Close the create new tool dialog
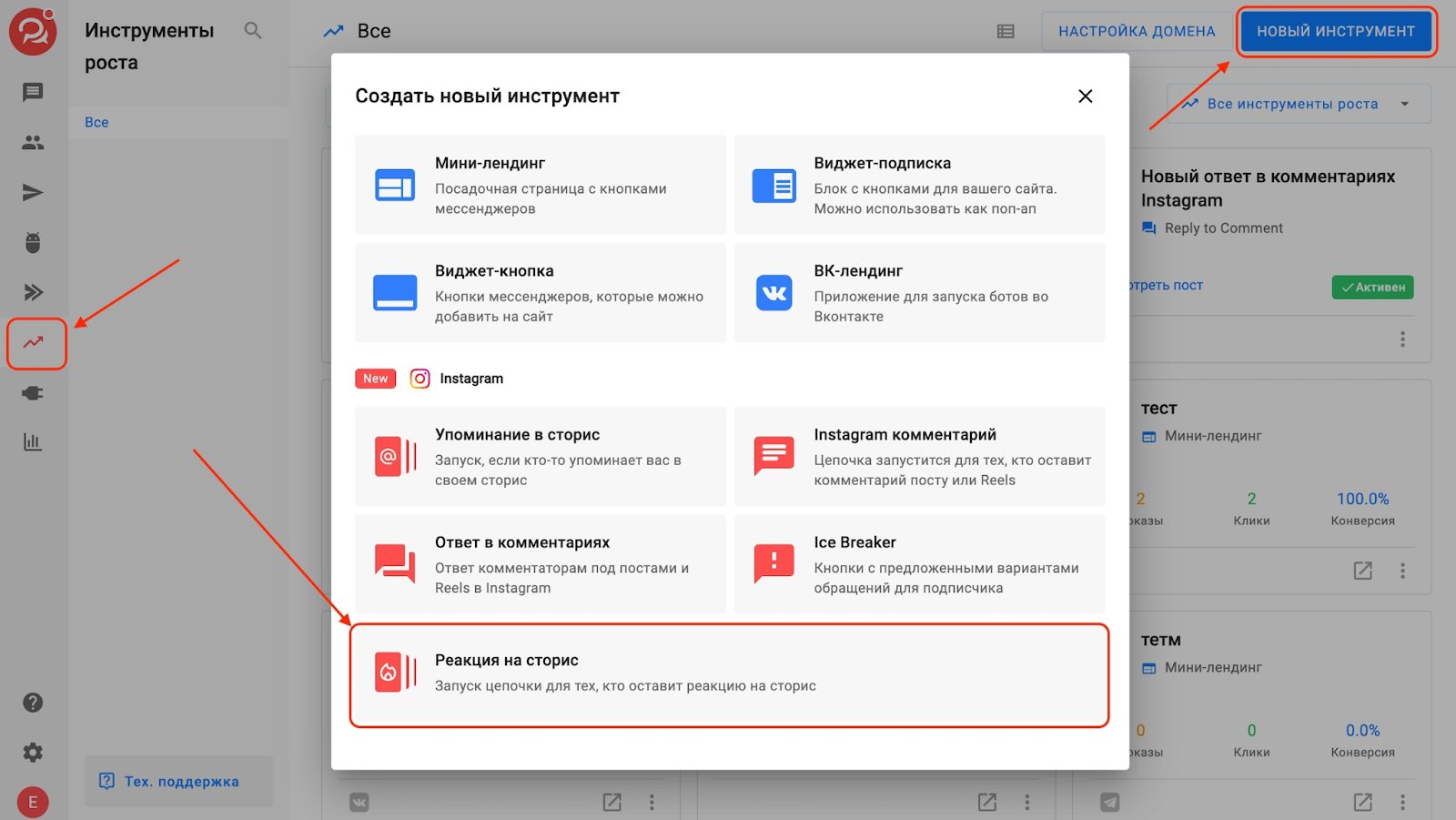The image size is (1456, 820). tap(1085, 96)
